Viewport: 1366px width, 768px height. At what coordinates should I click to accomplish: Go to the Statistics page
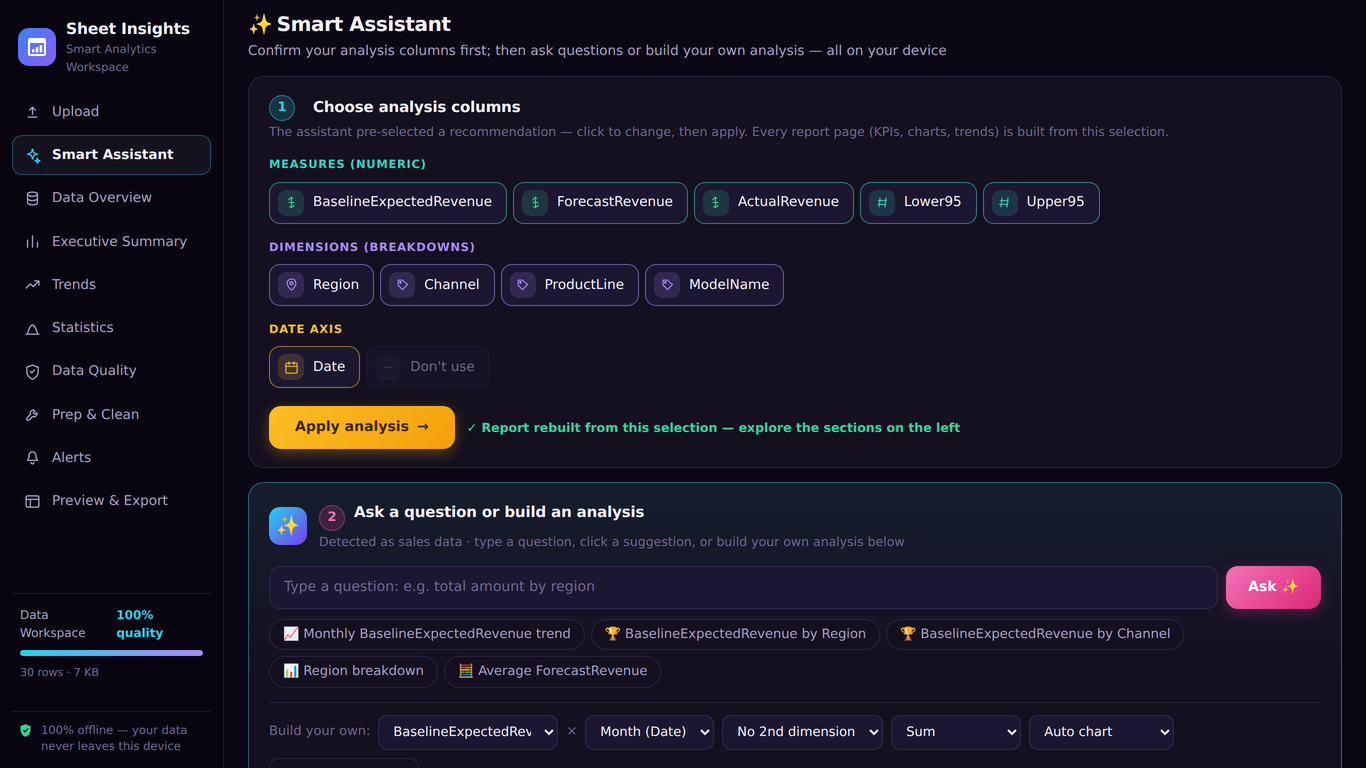pyautogui.click(x=111, y=328)
